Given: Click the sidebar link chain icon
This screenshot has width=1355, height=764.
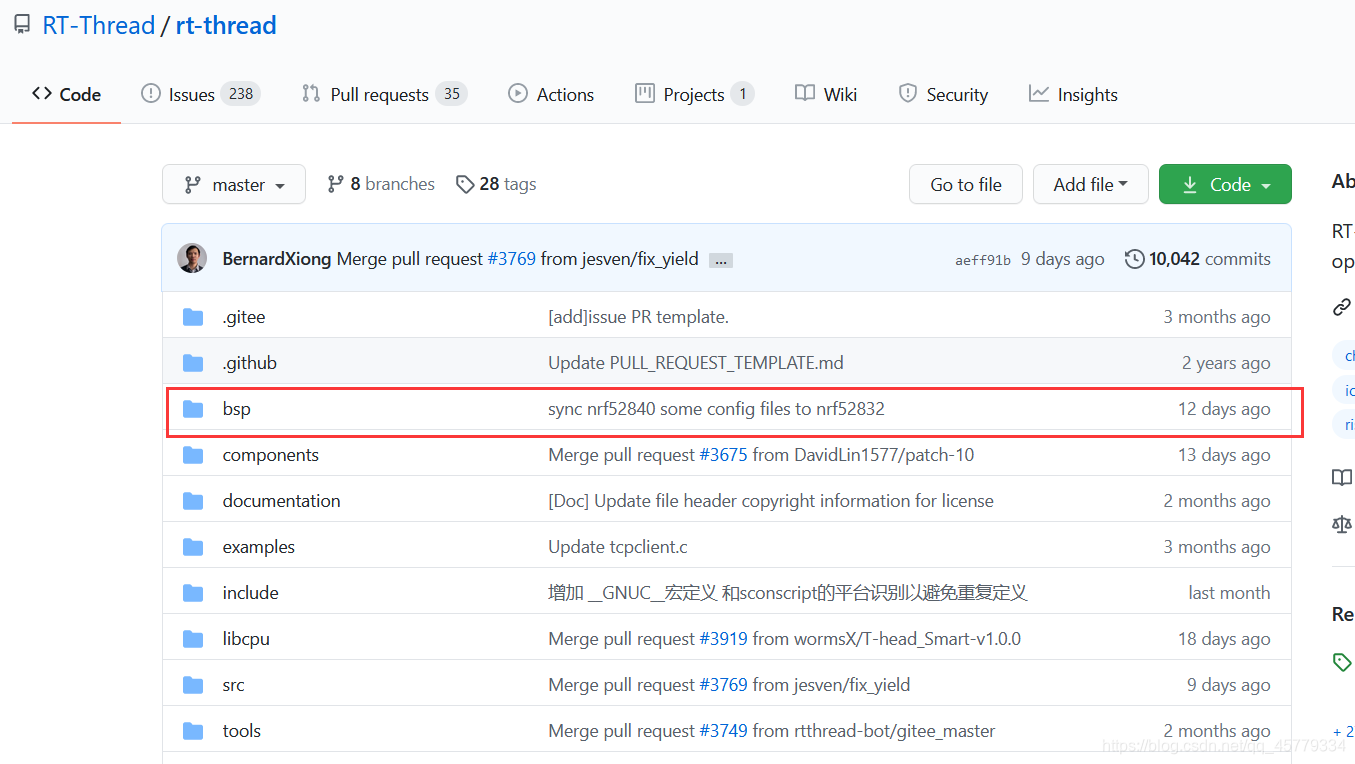Looking at the screenshot, I should pos(1342,307).
